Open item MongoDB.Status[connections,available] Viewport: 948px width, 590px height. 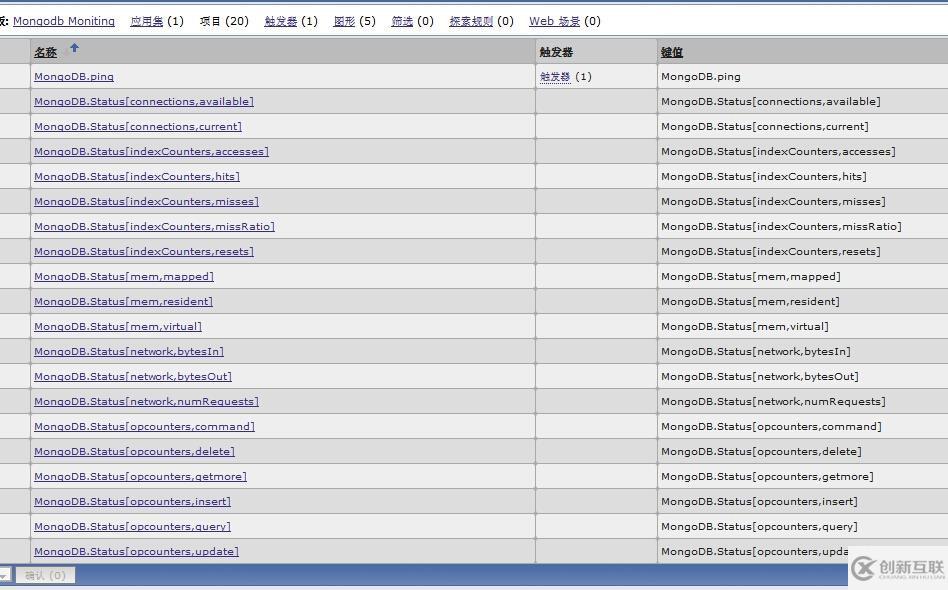pos(144,102)
